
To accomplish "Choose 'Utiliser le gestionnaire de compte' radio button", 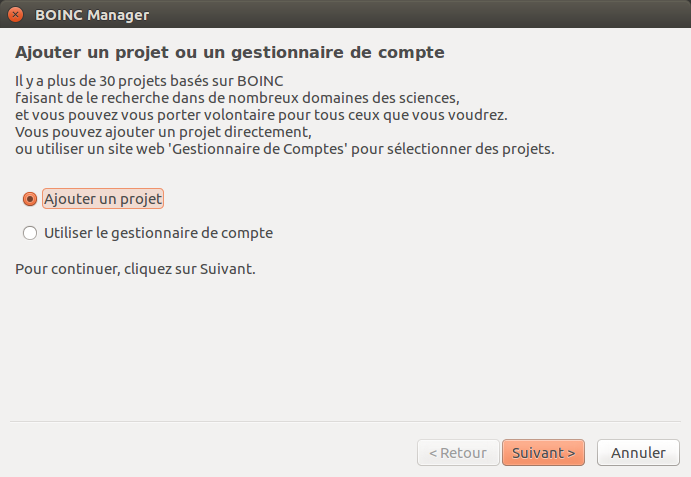I will pyautogui.click(x=29, y=233).
